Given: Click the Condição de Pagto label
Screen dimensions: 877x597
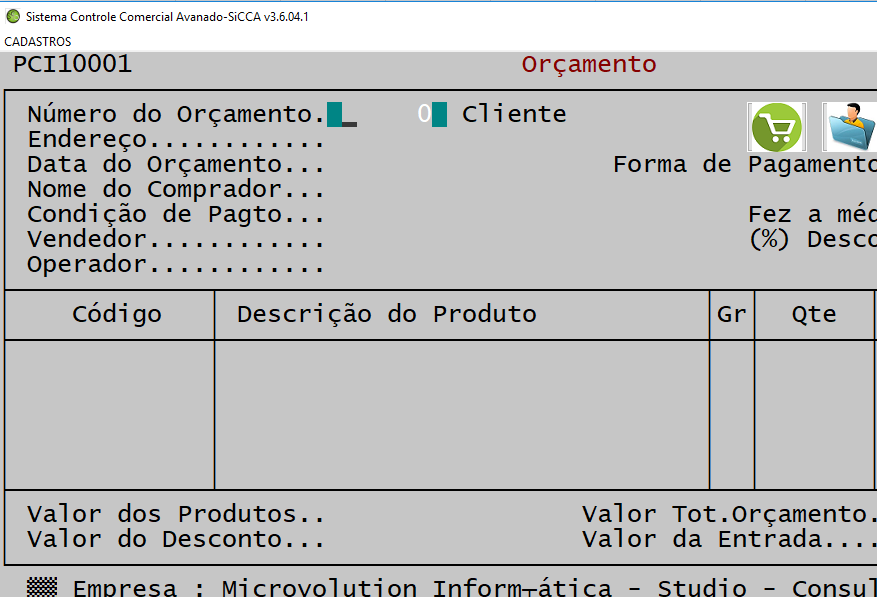Looking at the screenshot, I should coord(176,215).
